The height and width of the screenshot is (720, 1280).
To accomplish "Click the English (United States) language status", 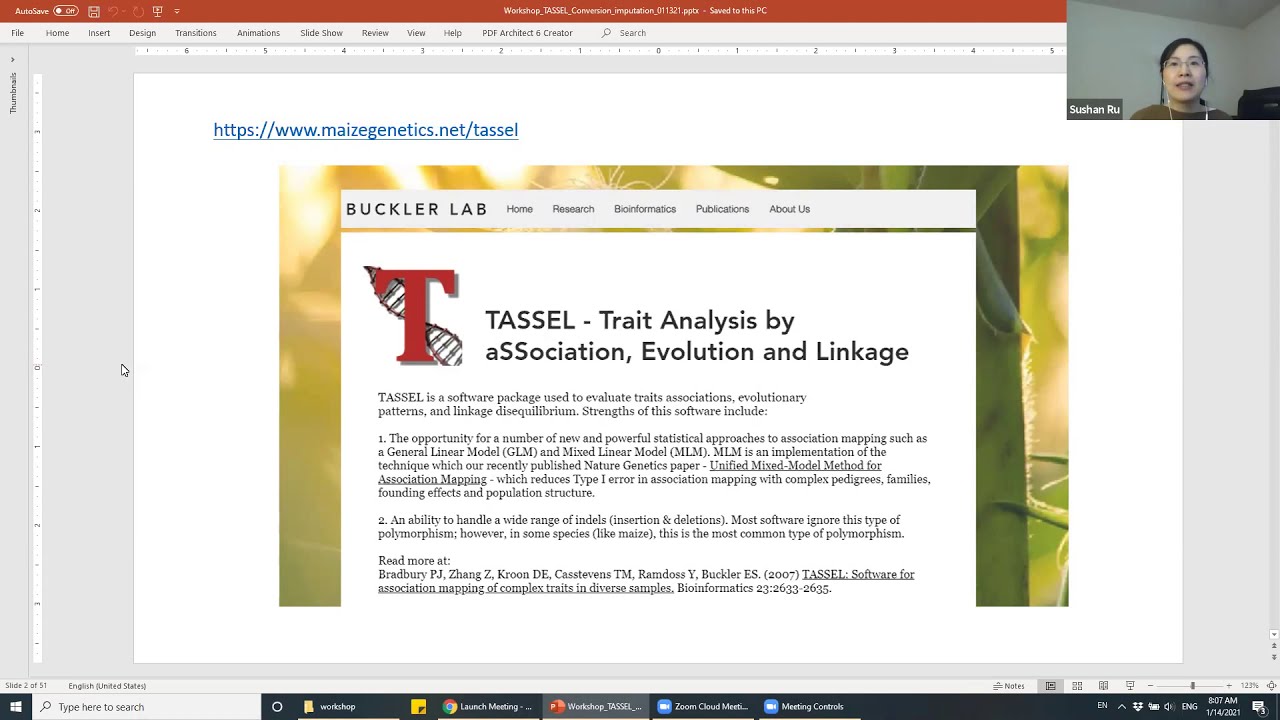I will pyautogui.click(x=107, y=686).
